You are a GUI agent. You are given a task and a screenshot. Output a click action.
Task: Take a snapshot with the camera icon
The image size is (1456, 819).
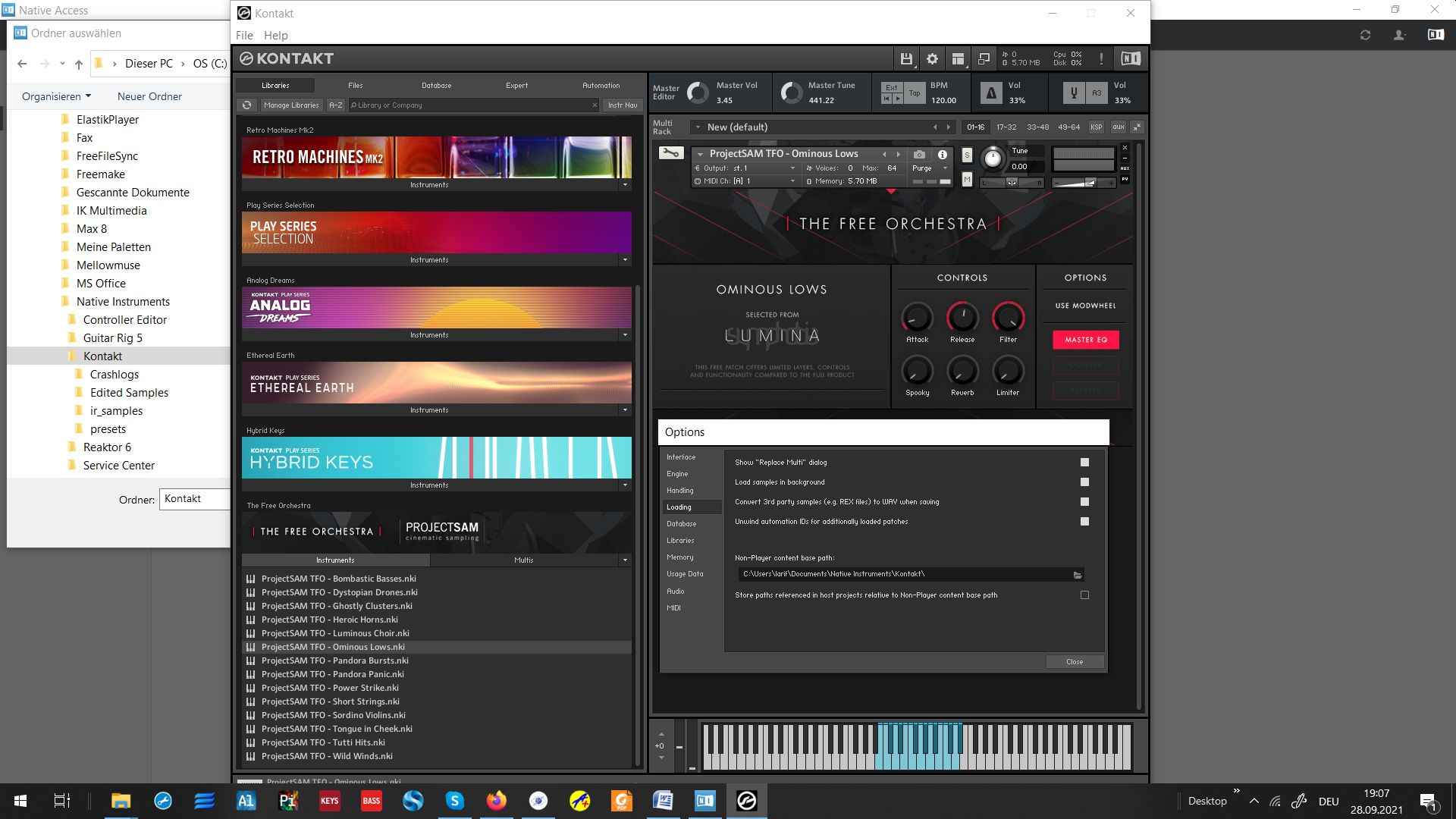(x=919, y=154)
